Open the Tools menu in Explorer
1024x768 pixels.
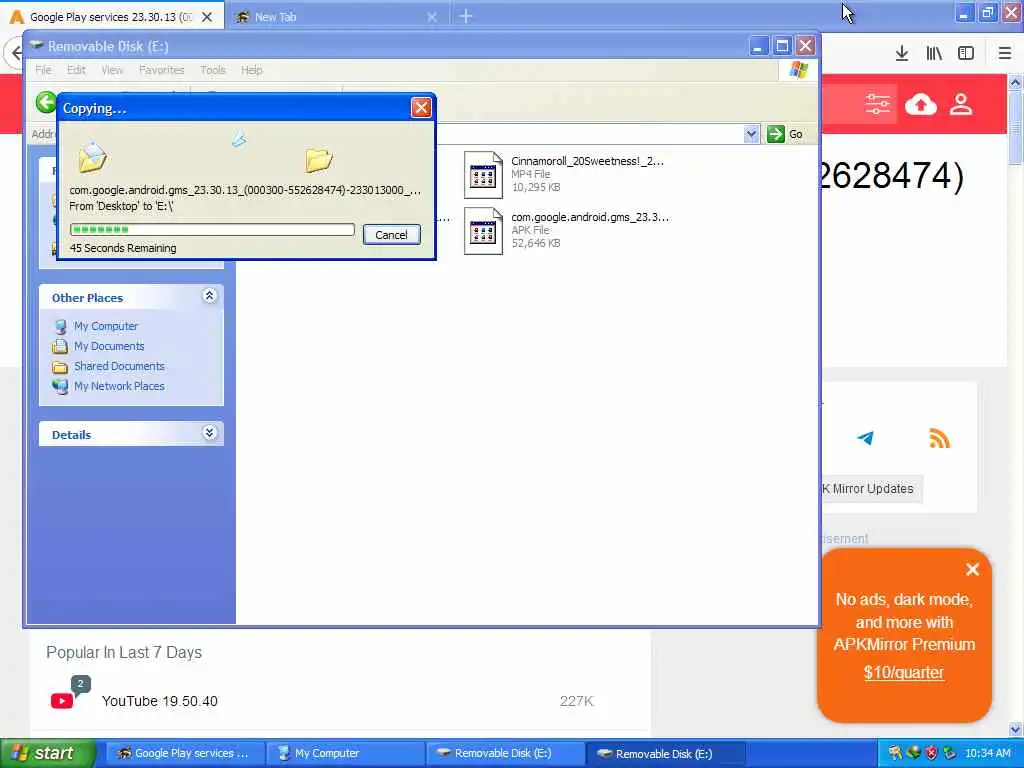pyautogui.click(x=212, y=70)
